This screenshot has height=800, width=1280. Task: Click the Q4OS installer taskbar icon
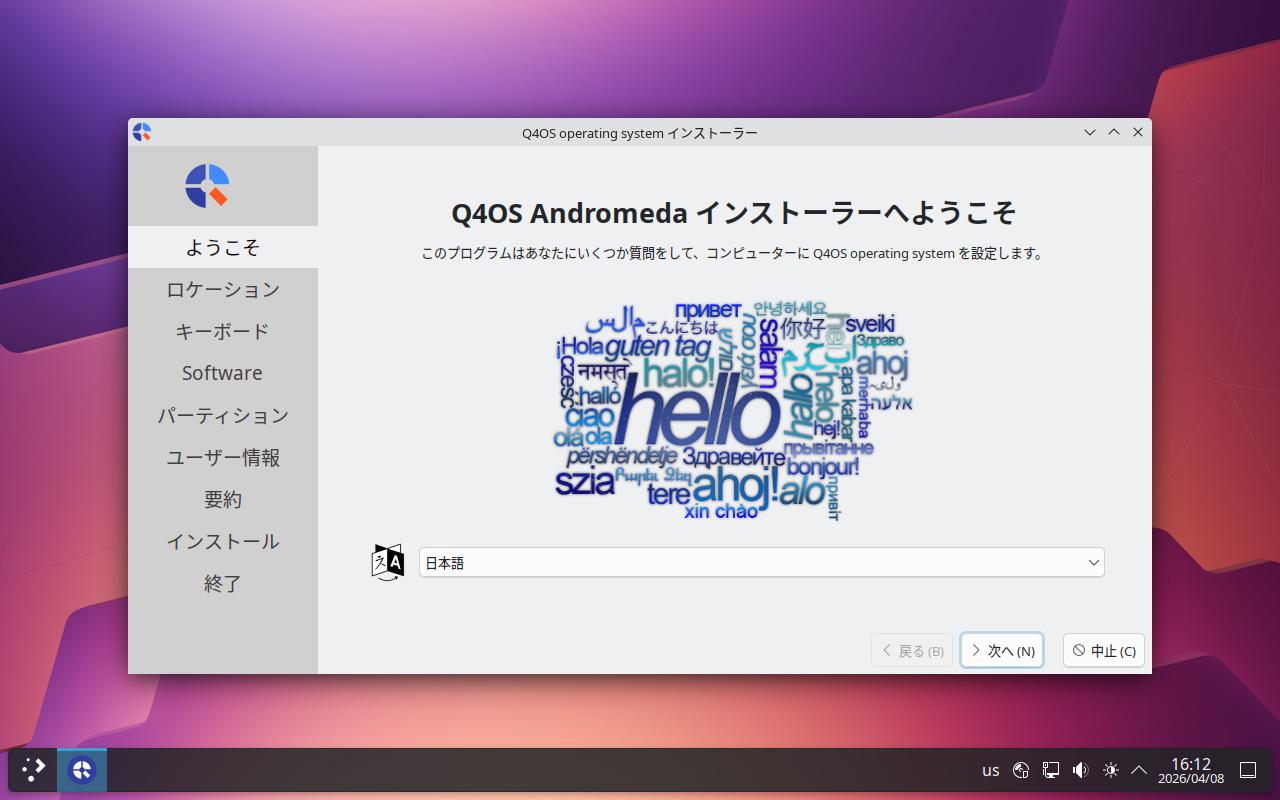click(x=82, y=770)
